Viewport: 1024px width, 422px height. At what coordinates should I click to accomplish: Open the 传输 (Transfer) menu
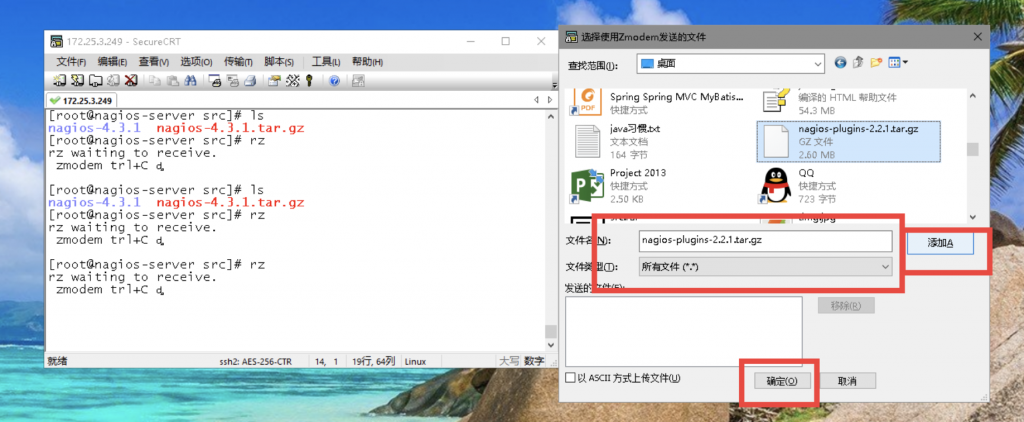coord(238,62)
